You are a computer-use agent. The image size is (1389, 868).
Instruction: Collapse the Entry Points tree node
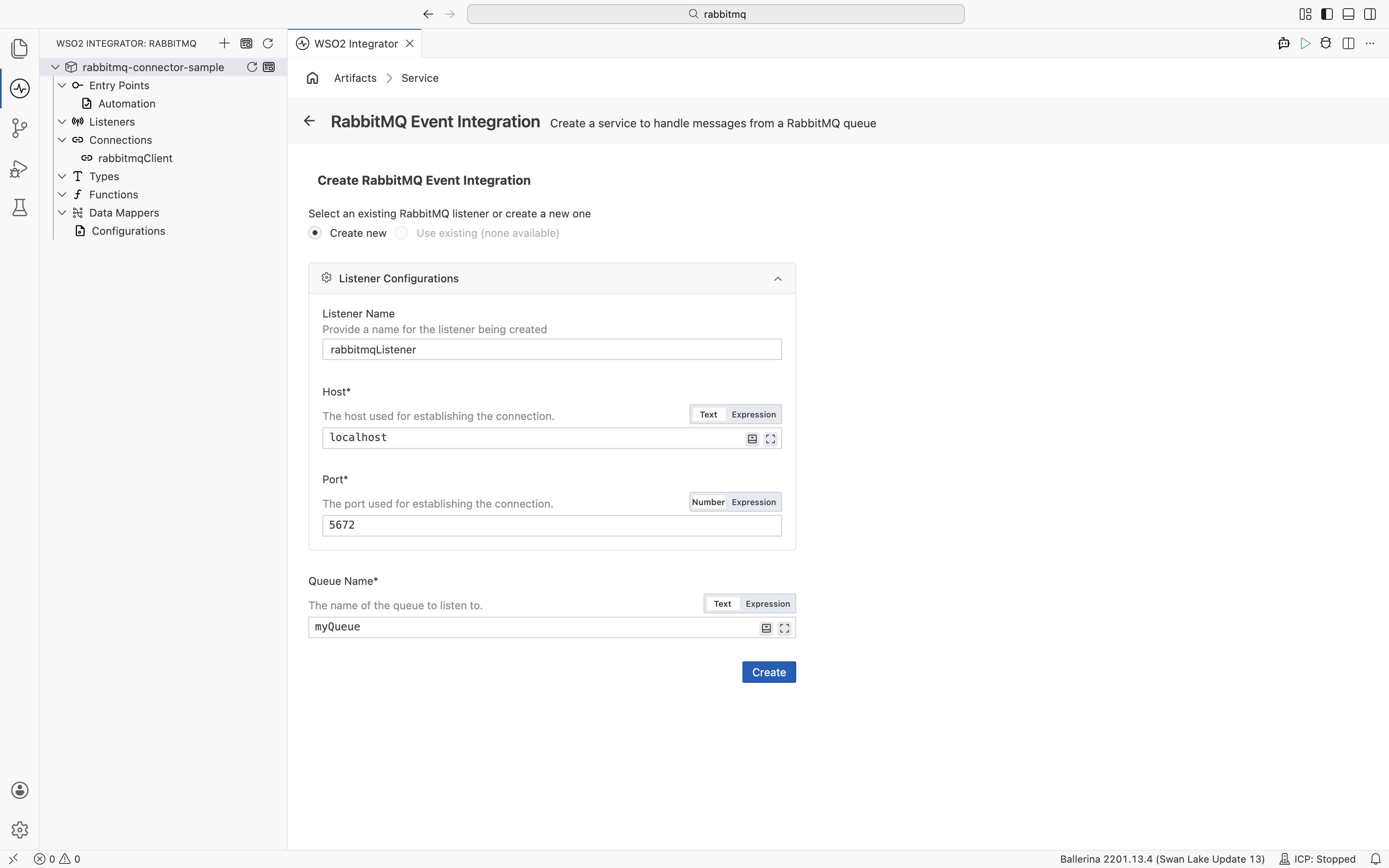click(62, 86)
